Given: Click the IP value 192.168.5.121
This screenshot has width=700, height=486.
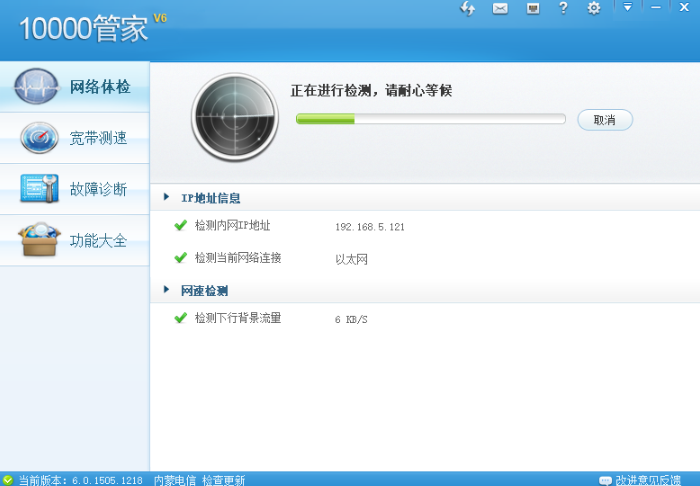Looking at the screenshot, I should (x=370, y=227).
